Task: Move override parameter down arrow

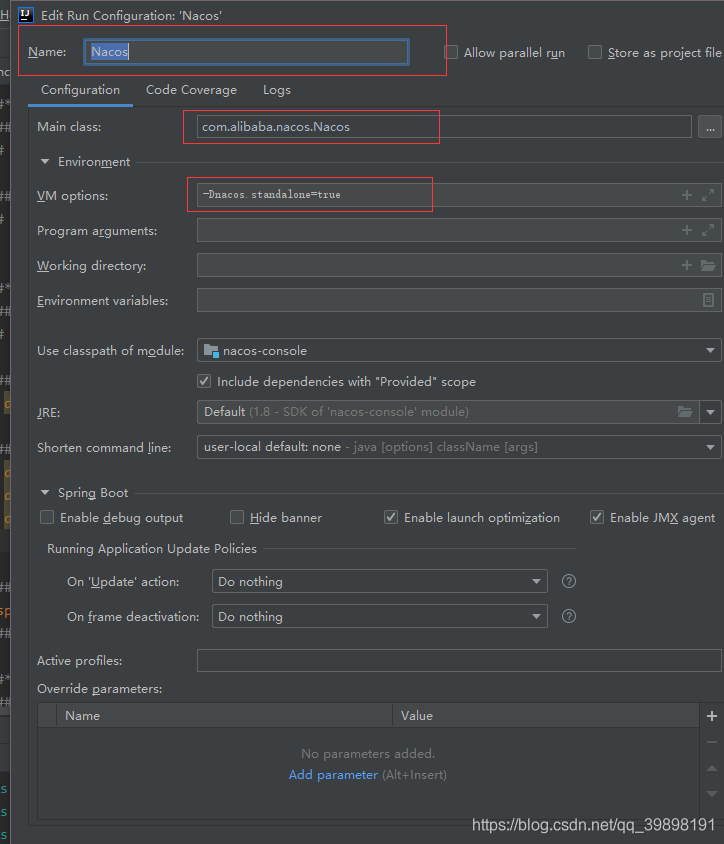Action: coord(712,794)
